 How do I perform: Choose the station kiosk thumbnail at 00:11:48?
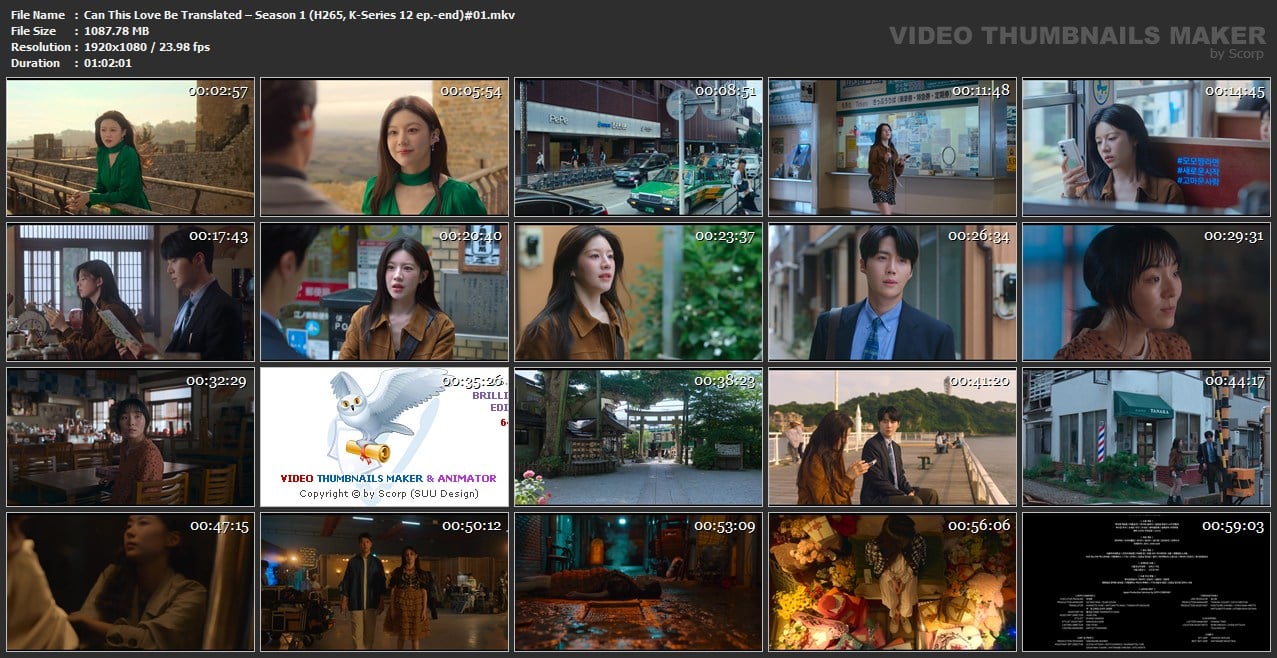(x=892, y=147)
